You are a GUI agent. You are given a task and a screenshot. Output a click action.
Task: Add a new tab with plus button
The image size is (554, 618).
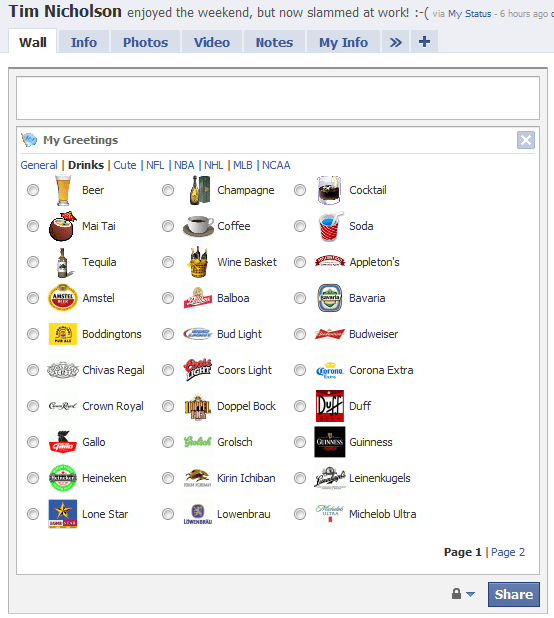424,42
